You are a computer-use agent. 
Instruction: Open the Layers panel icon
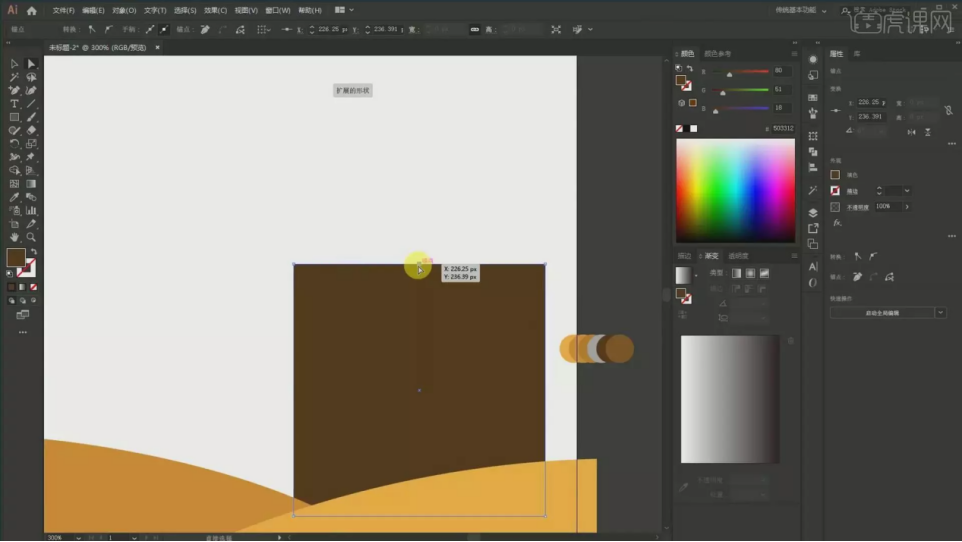813,213
